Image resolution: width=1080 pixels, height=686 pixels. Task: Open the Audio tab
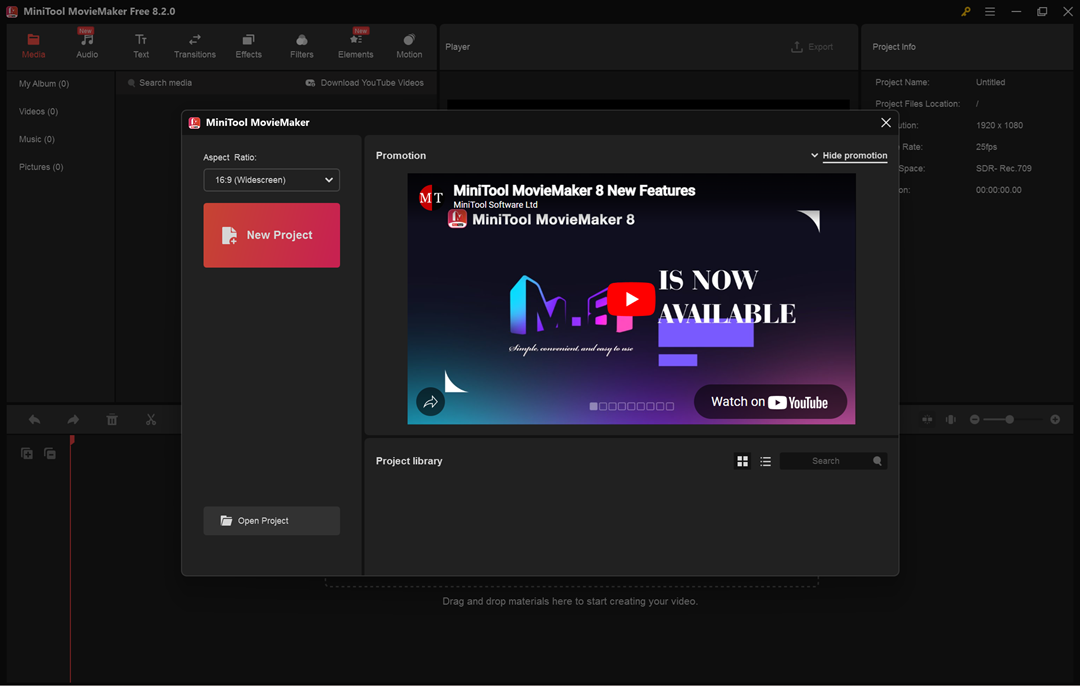[87, 46]
